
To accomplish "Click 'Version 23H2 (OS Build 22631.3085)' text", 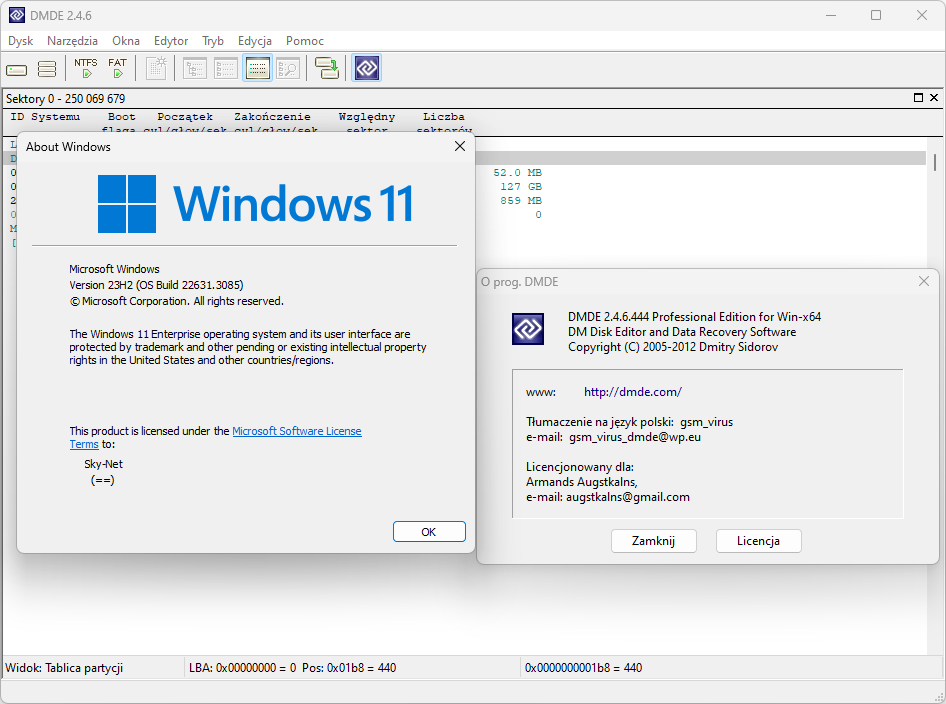I will point(156,285).
